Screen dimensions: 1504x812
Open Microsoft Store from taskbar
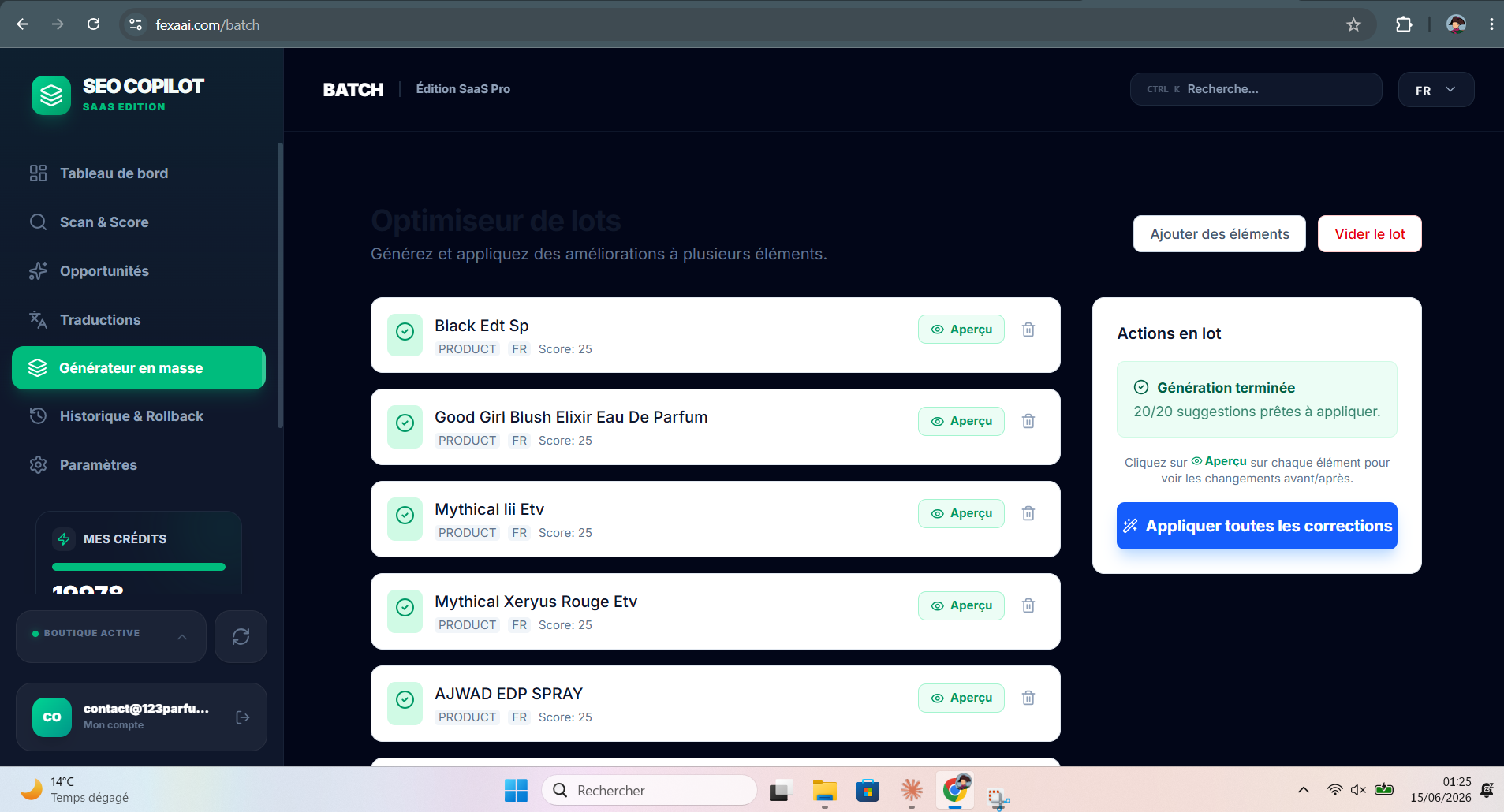[868, 790]
